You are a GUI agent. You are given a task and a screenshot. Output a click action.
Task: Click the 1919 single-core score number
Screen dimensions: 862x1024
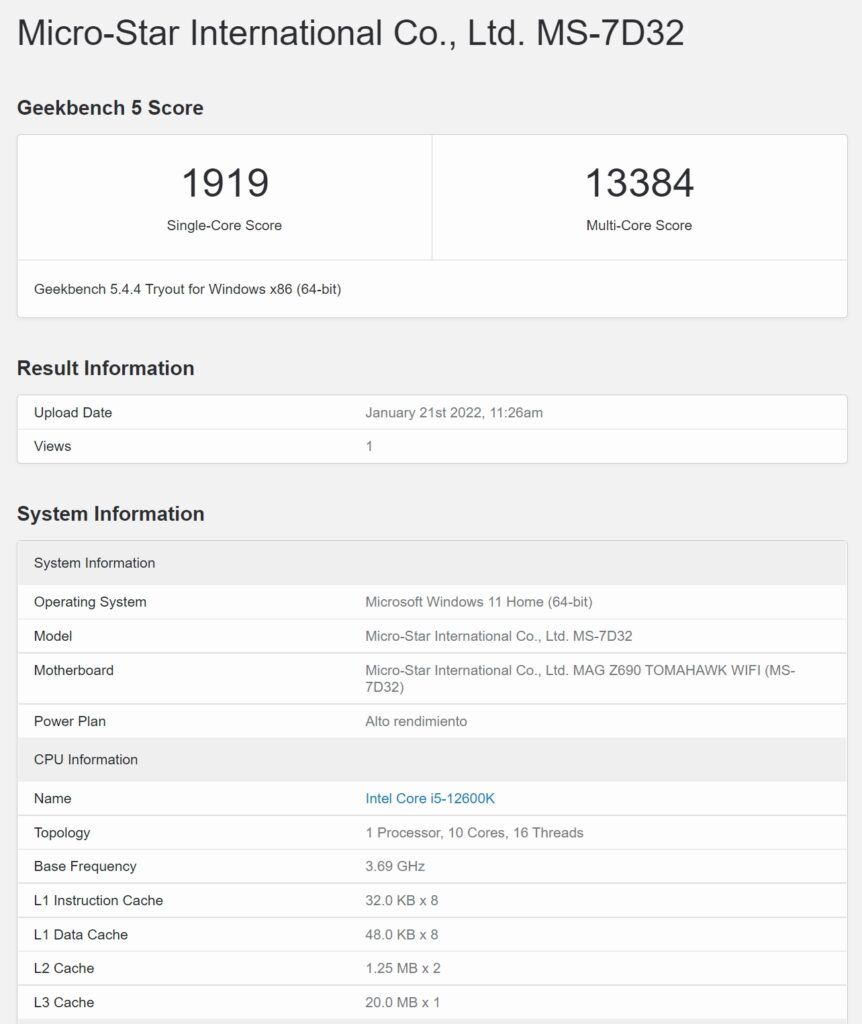tap(225, 183)
